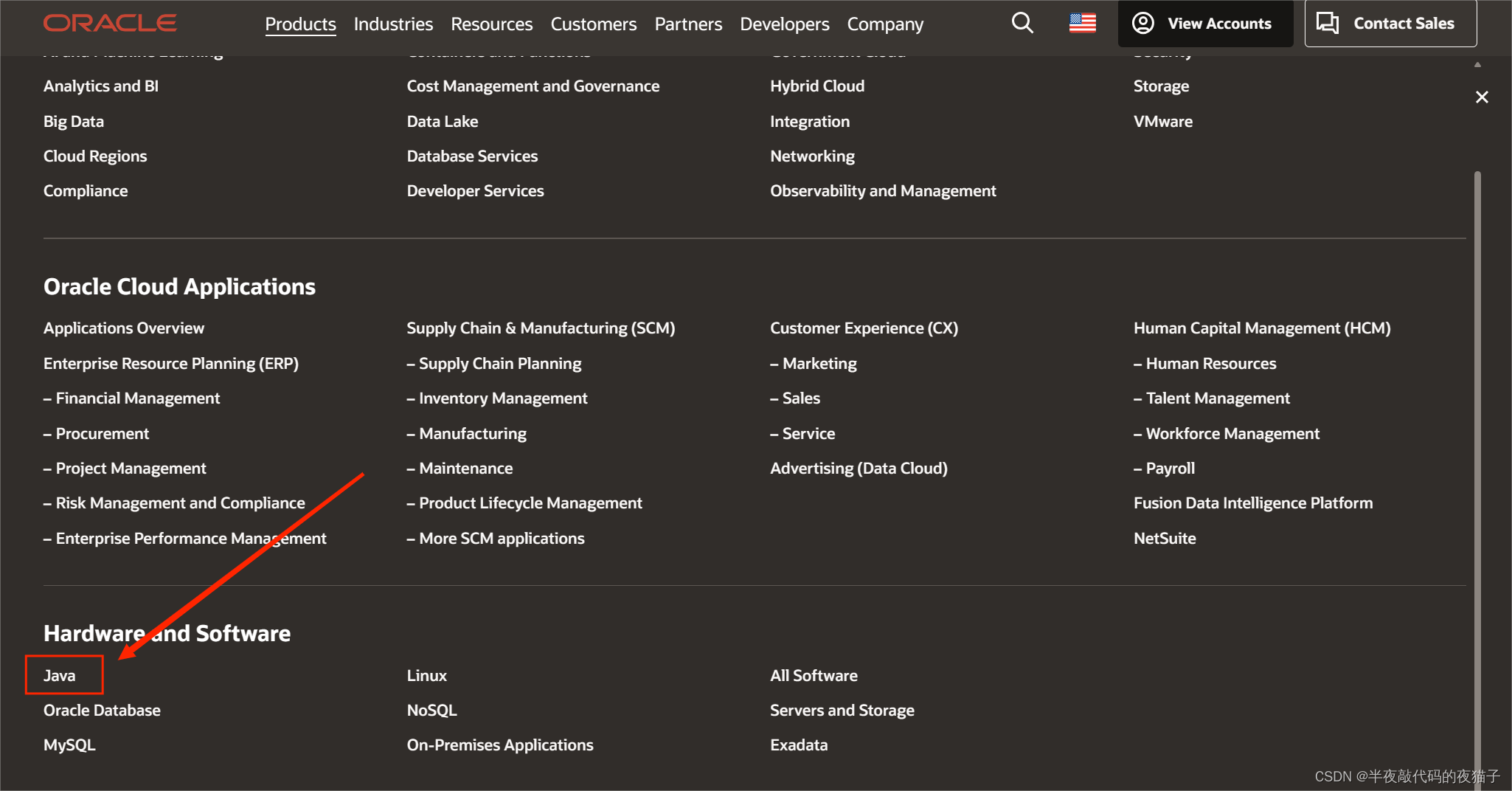Open Project Management link
The height and width of the screenshot is (791, 1512).
[x=125, y=468]
